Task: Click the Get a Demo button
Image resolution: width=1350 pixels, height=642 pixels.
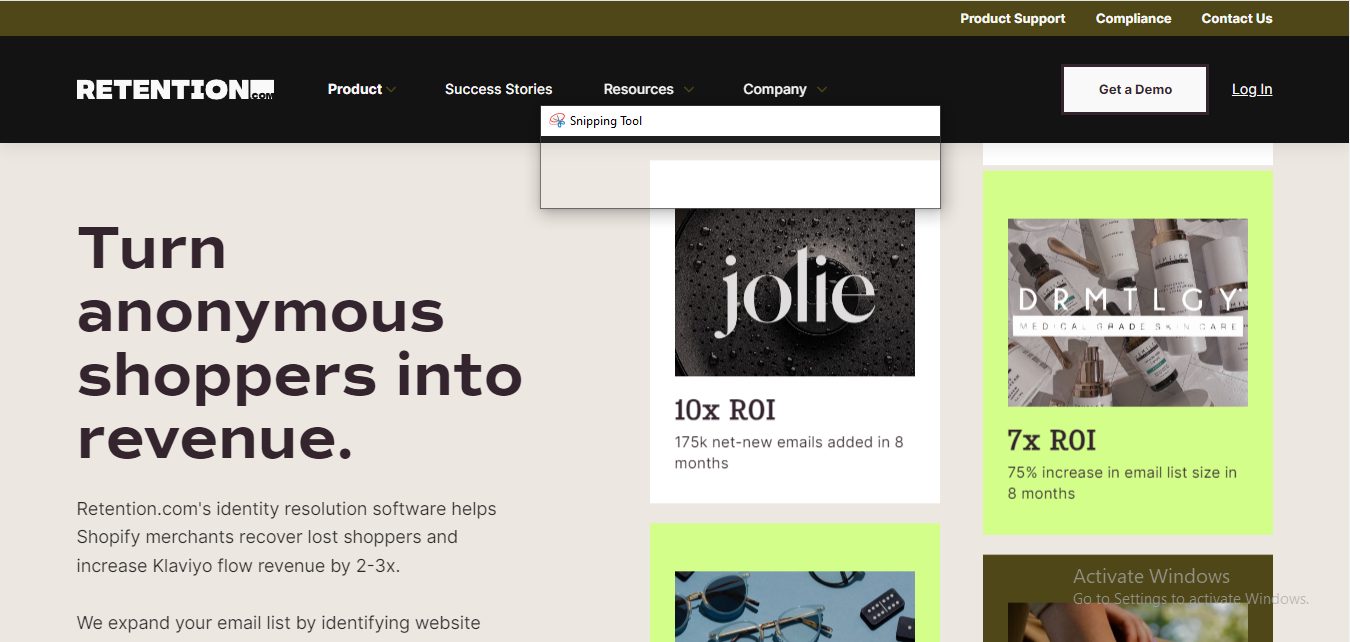Action: click(x=1135, y=89)
